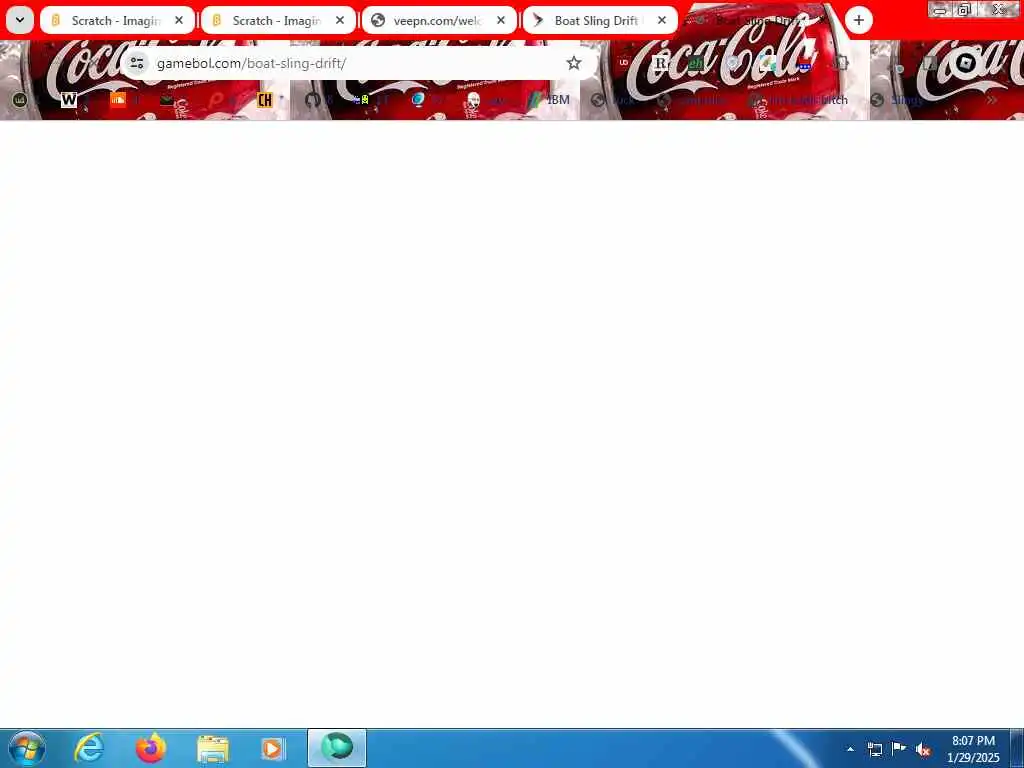This screenshot has width=1024, height=768.
Task: Click the blue three-dots extension icon
Action: tap(804, 65)
